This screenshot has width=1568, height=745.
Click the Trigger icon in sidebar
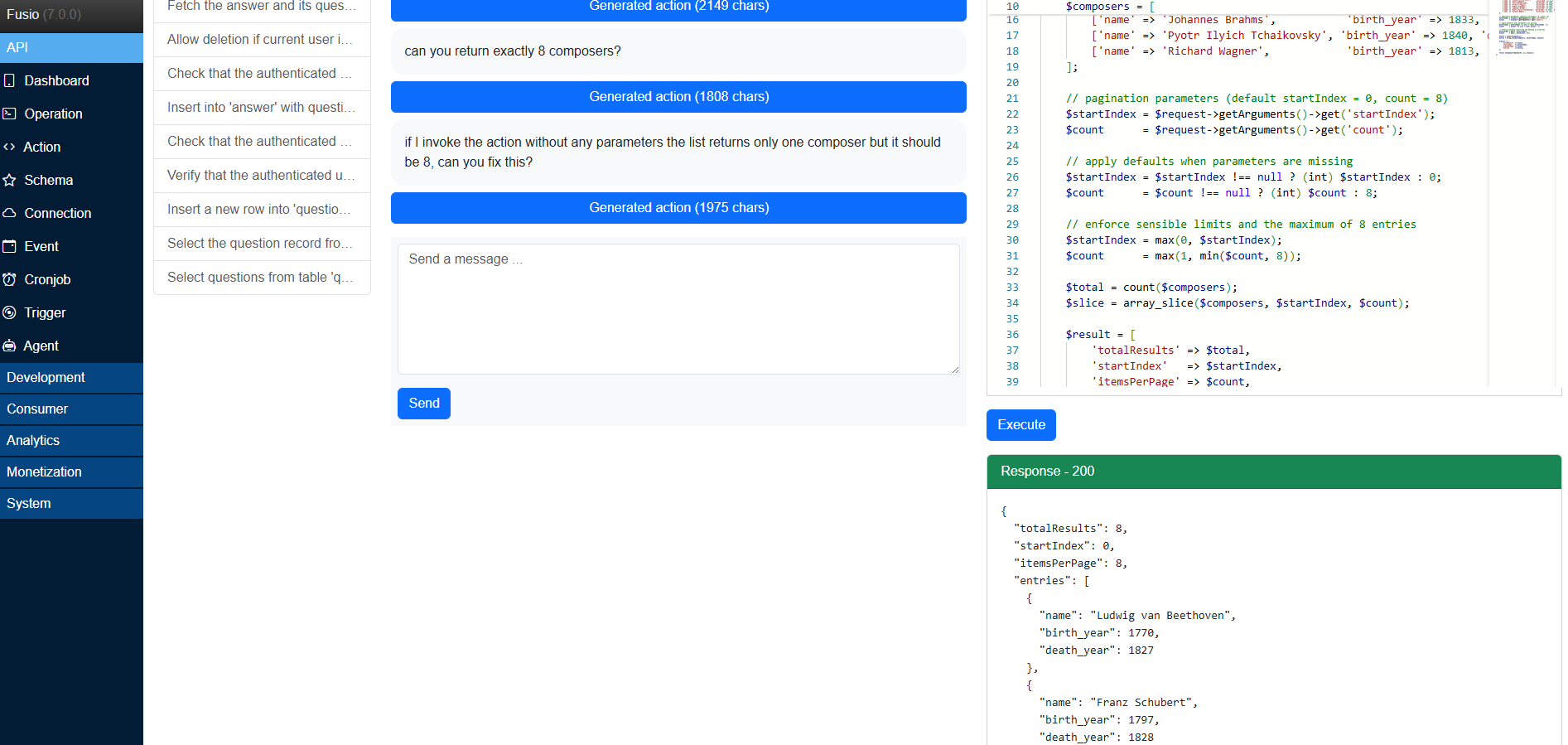coord(10,312)
